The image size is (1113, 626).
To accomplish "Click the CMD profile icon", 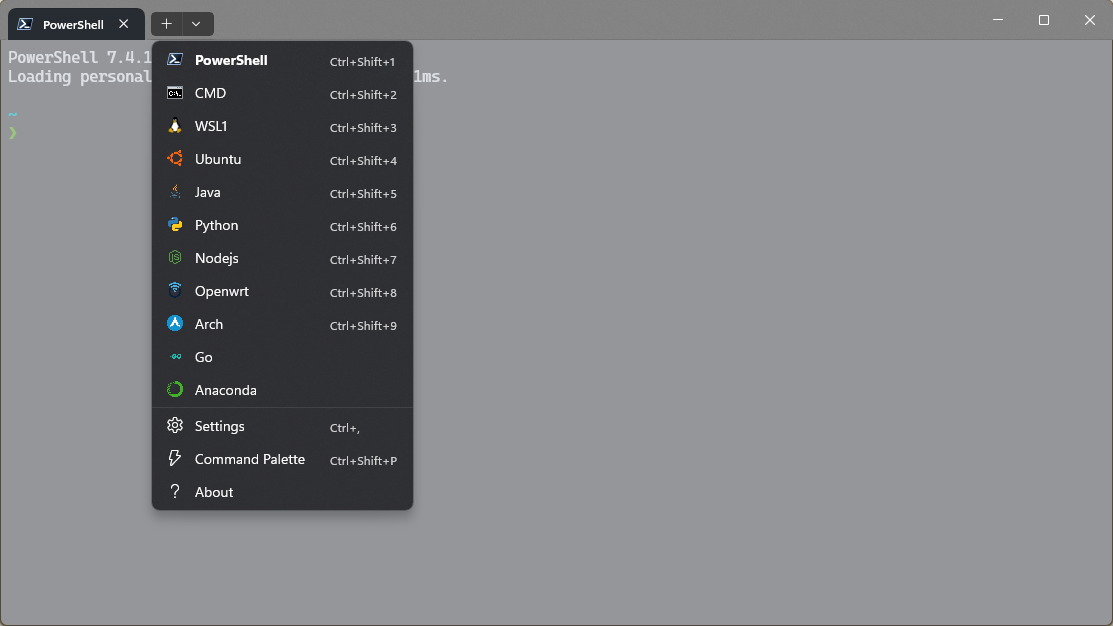I will 175,93.
